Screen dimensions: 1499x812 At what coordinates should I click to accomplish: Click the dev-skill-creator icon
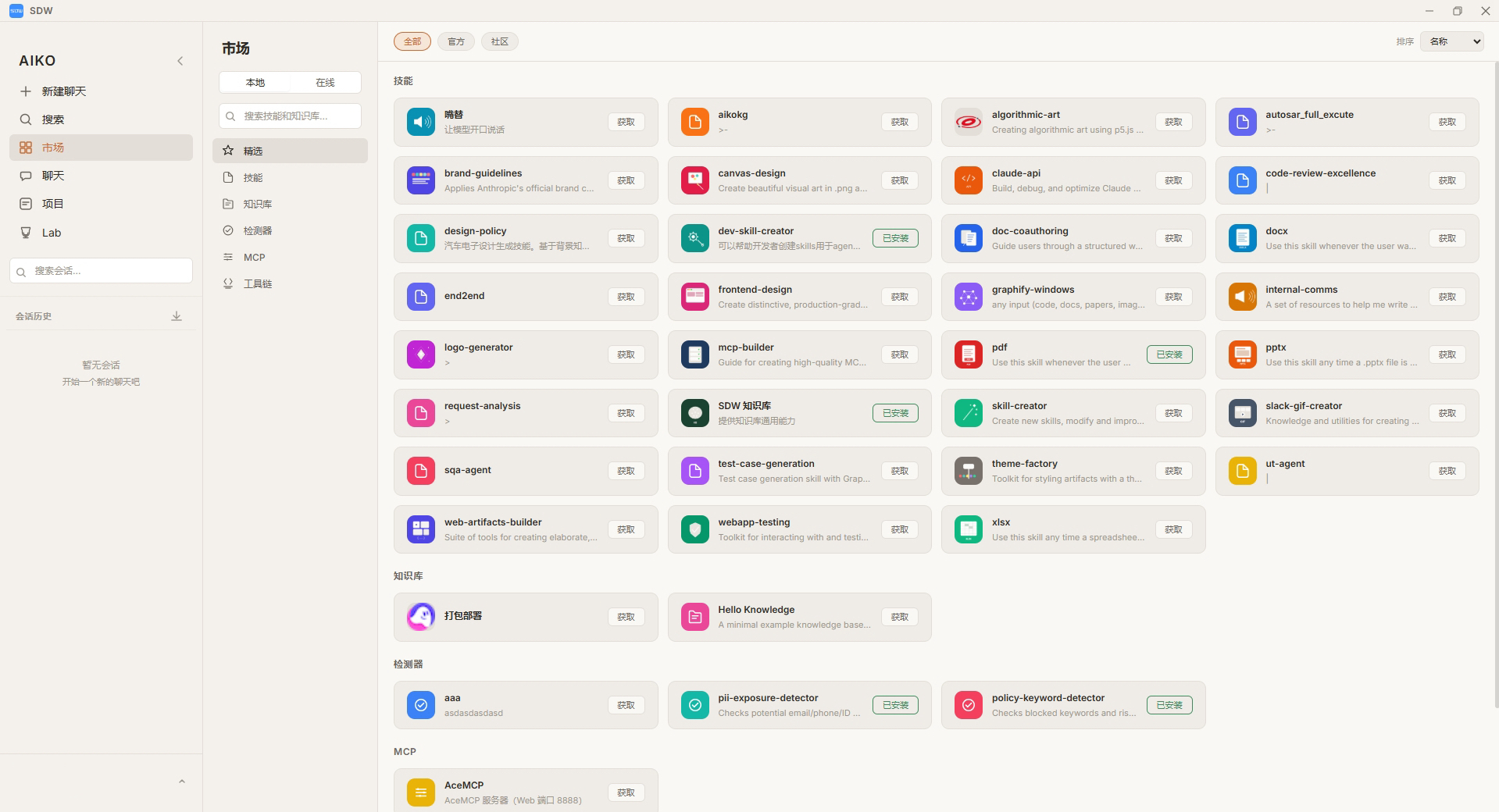pyautogui.click(x=694, y=238)
